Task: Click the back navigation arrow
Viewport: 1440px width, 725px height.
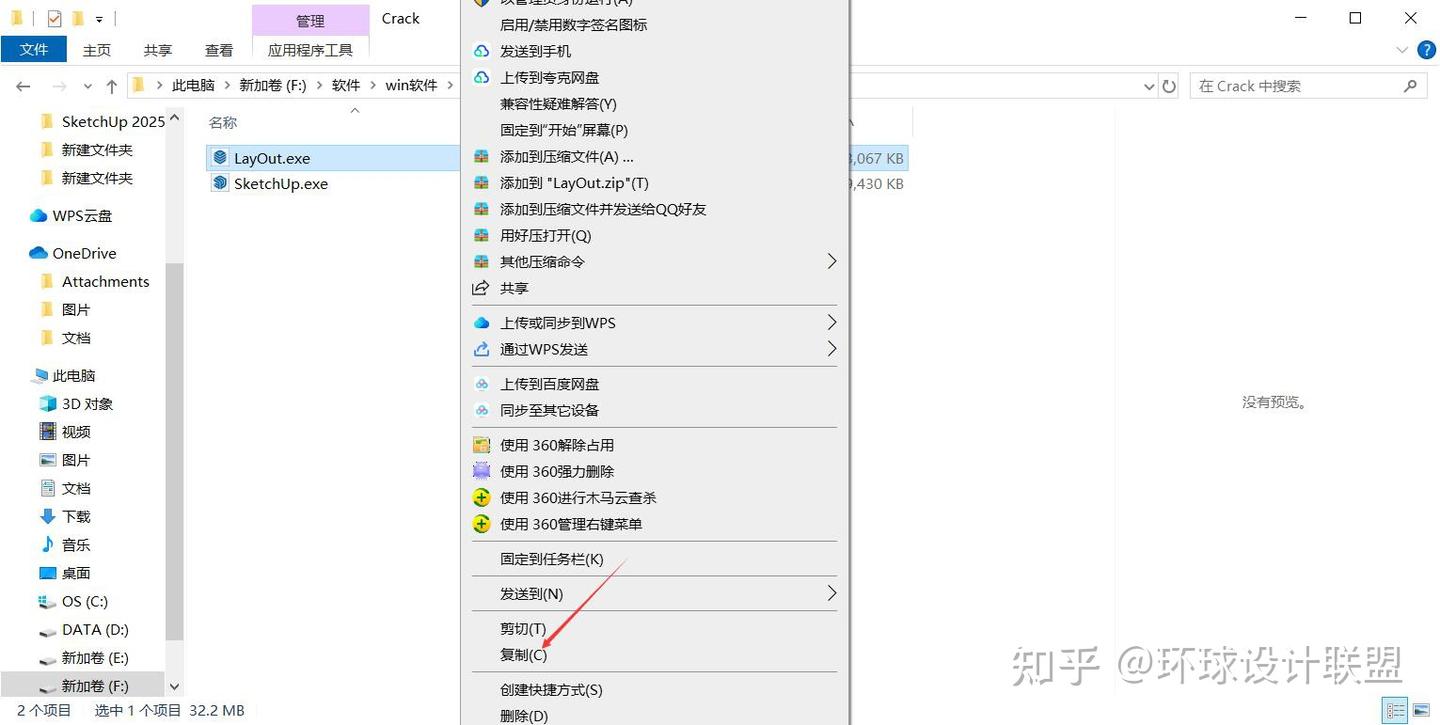Action: point(23,85)
